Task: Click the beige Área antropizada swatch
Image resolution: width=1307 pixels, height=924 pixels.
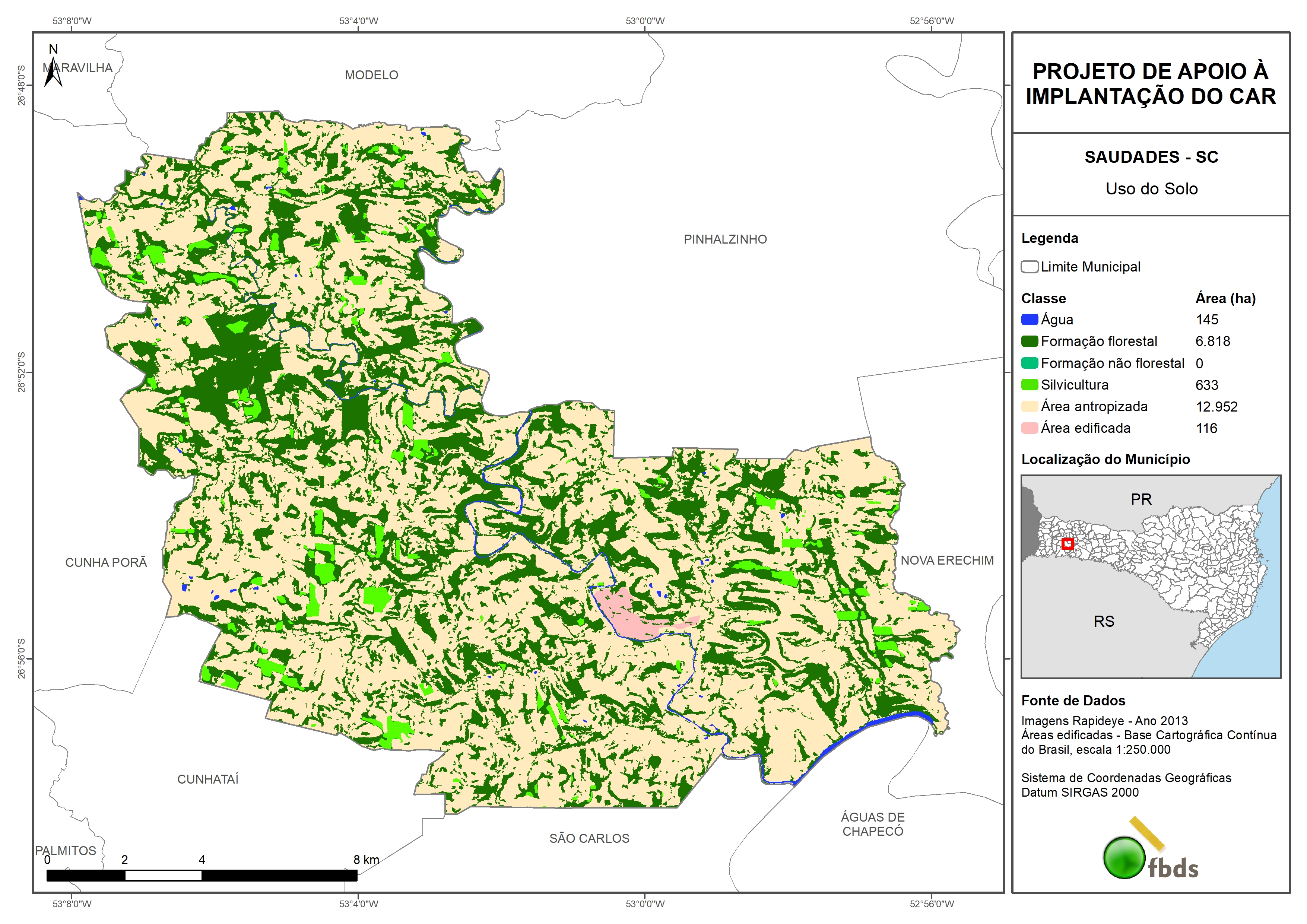Action: (1029, 406)
